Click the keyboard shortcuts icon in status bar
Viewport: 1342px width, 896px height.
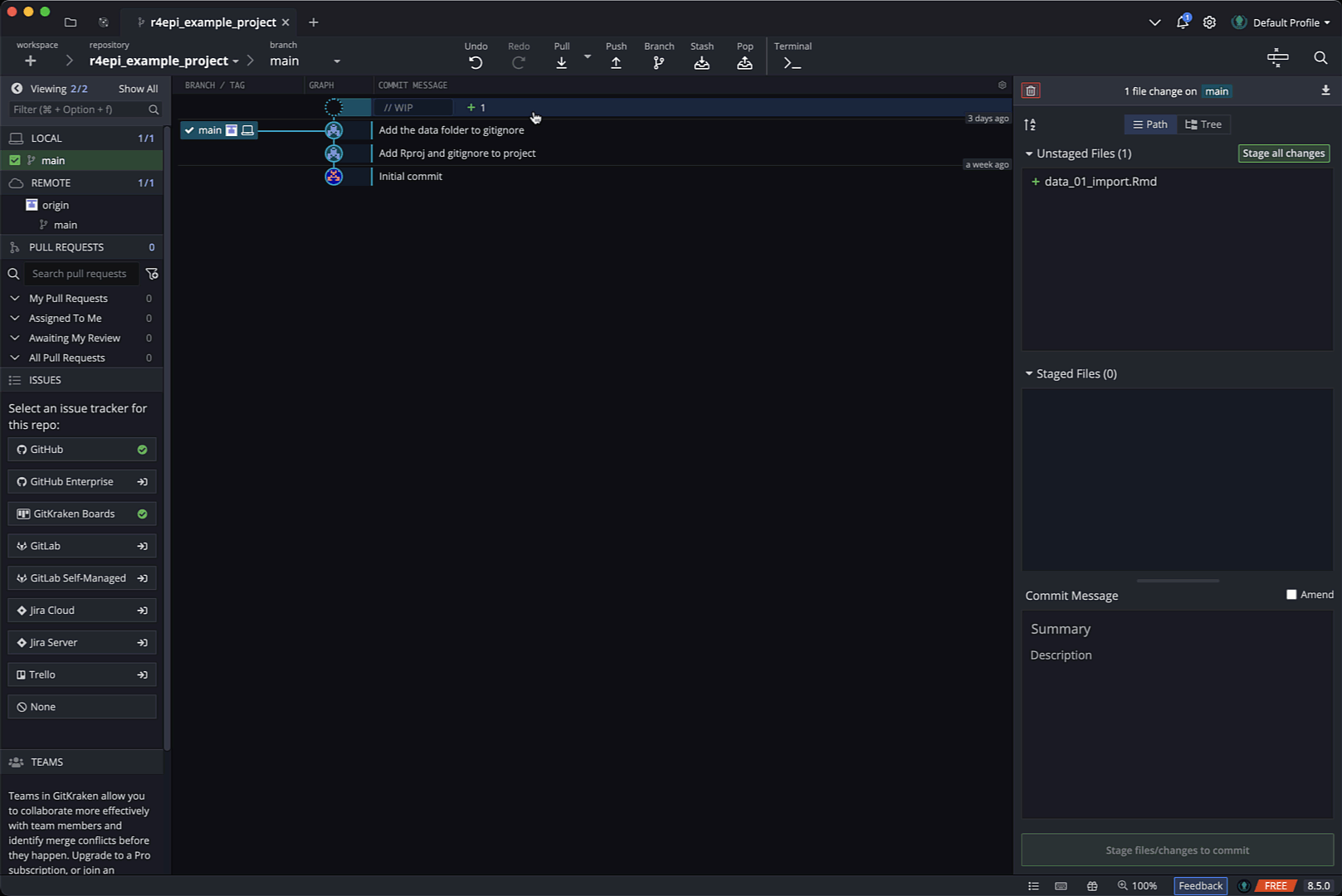click(x=1061, y=886)
